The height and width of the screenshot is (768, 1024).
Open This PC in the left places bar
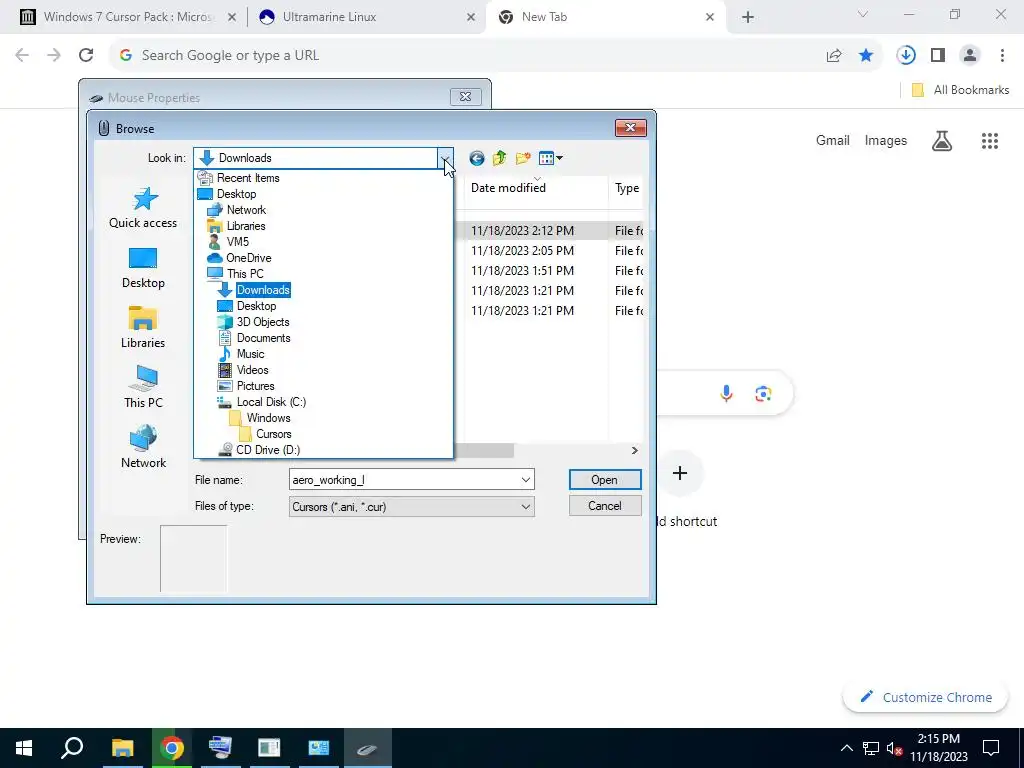click(143, 387)
